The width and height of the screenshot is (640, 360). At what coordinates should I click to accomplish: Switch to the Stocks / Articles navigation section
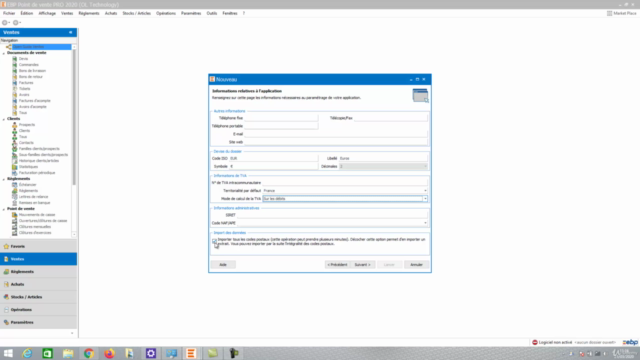pyautogui.click(x=38, y=297)
